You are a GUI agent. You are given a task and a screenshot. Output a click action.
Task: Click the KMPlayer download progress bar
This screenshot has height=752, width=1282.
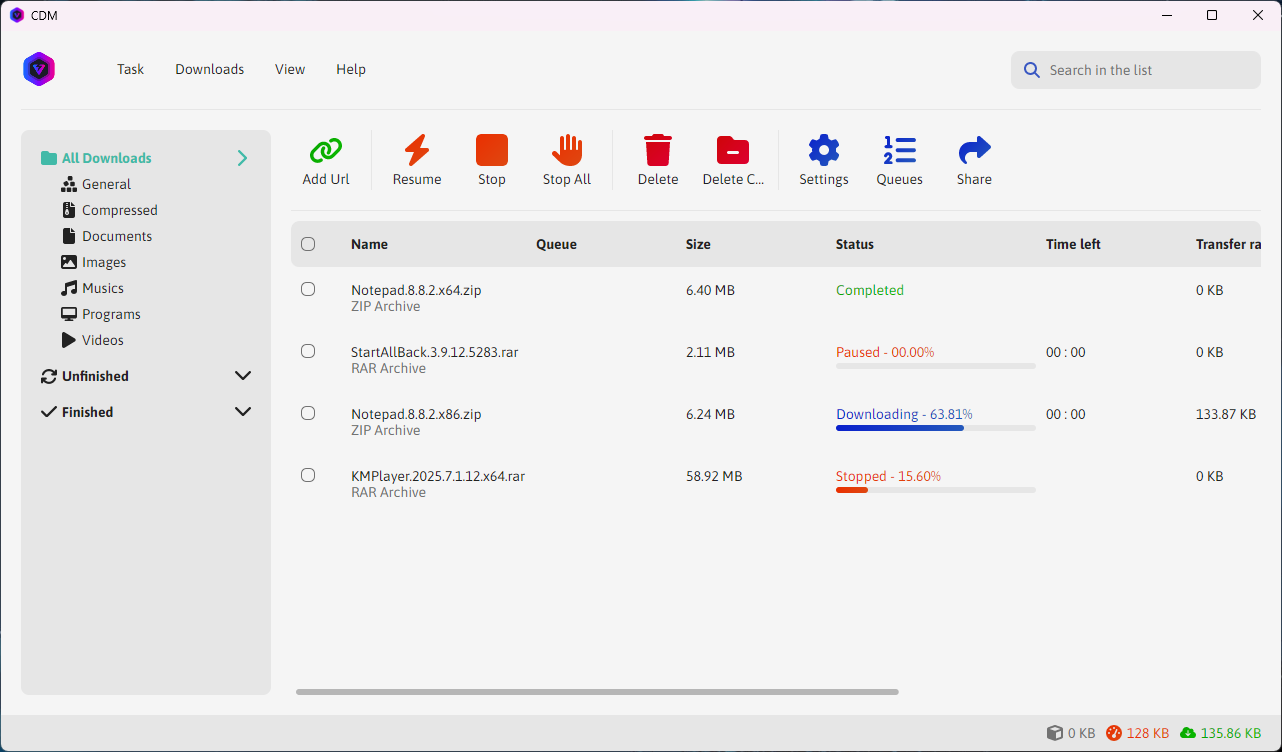click(935, 490)
